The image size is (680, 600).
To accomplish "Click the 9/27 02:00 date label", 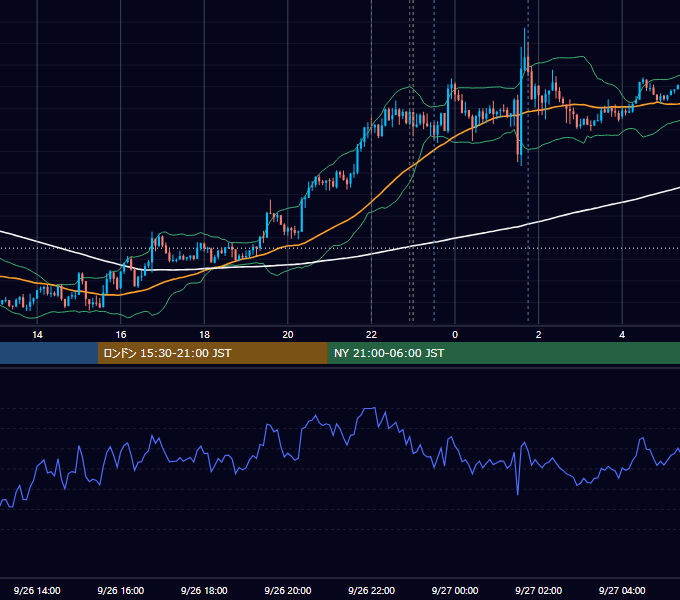I will pyautogui.click(x=538, y=590).
